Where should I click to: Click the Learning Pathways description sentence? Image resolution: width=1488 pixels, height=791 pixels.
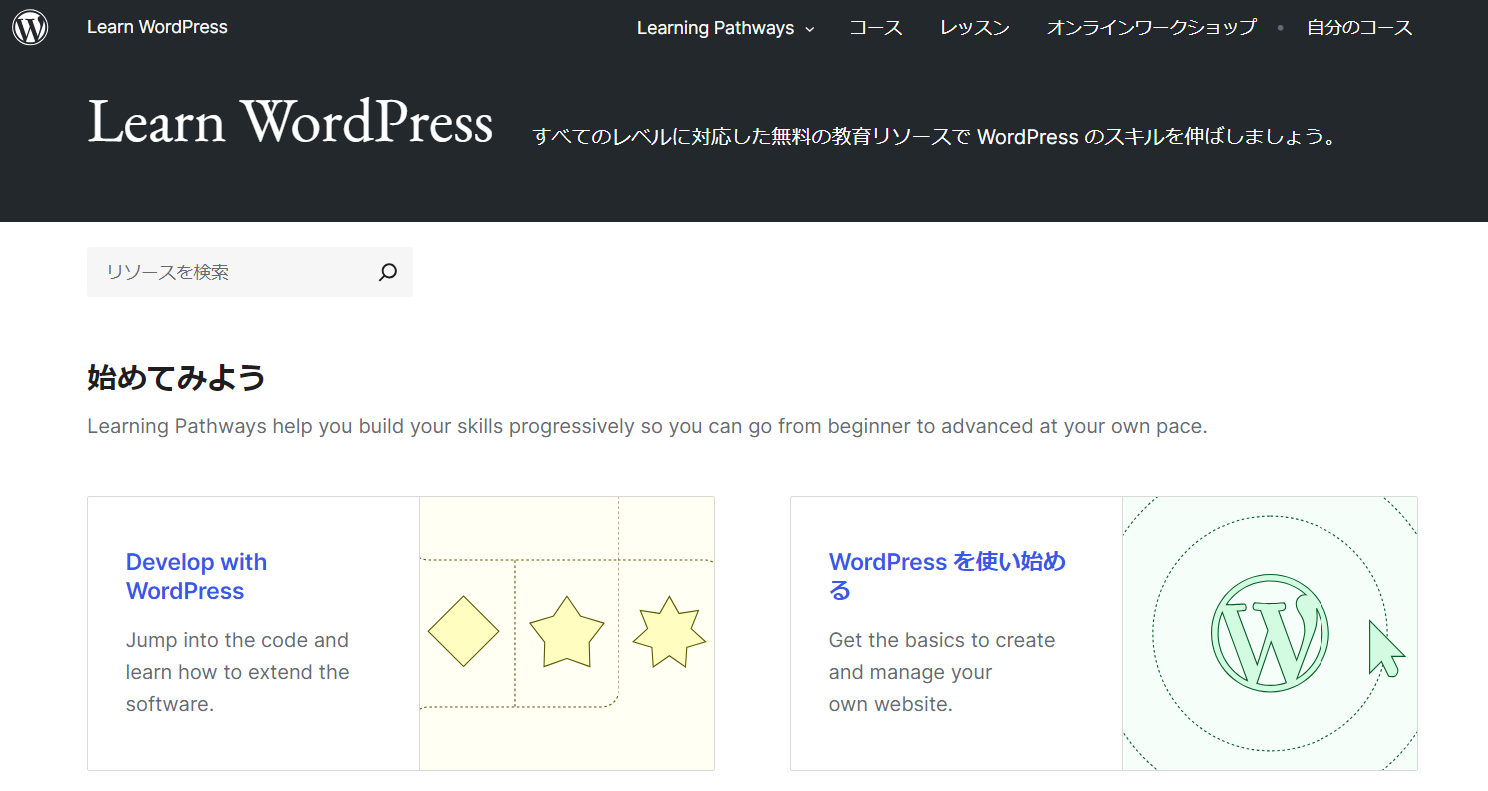pyautogui.click(x=647, y=426)
